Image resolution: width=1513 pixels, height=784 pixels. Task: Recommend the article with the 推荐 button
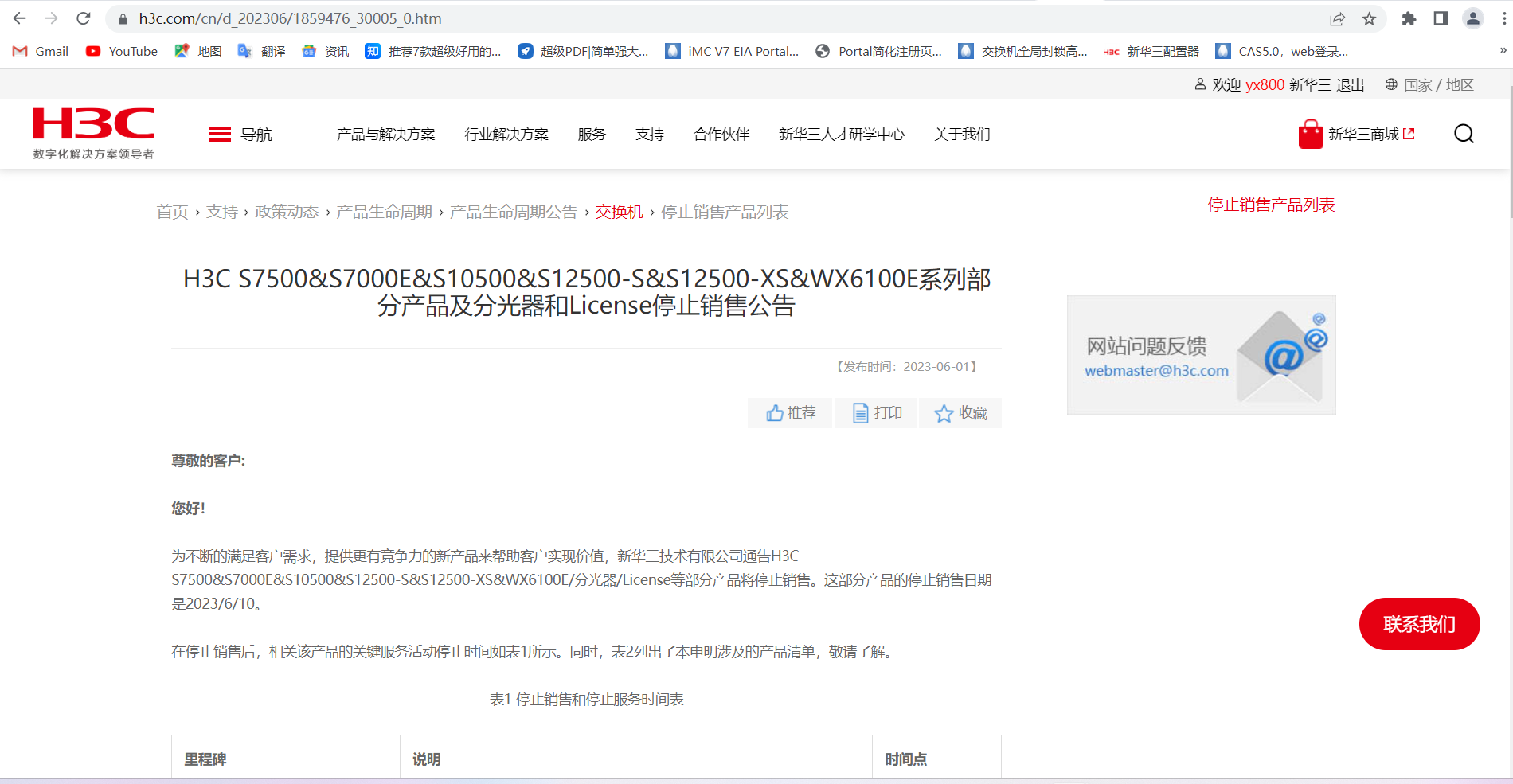pos(791,413)
